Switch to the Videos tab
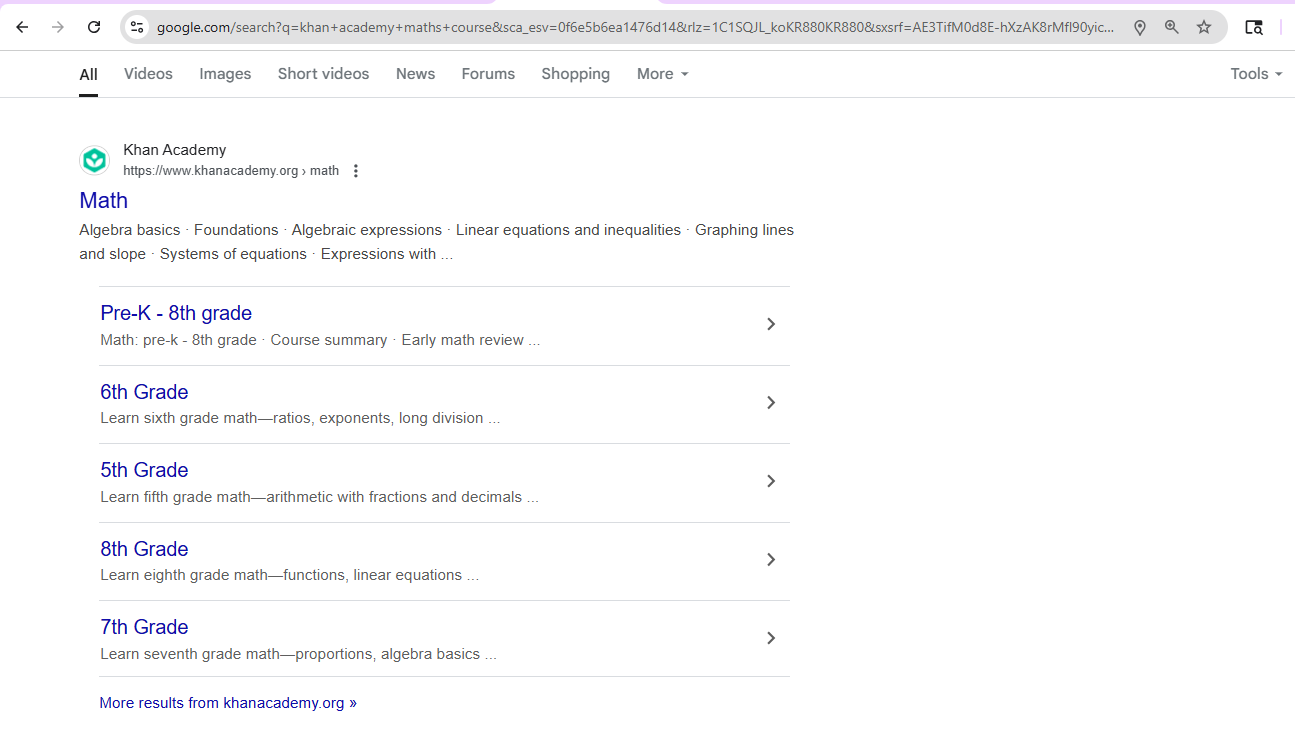The height and width of the screenshot is (730, 1295). tap(148, 74)
